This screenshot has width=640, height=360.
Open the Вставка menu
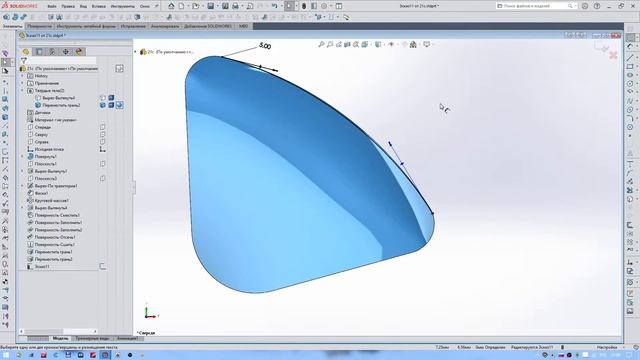(98, 6)
